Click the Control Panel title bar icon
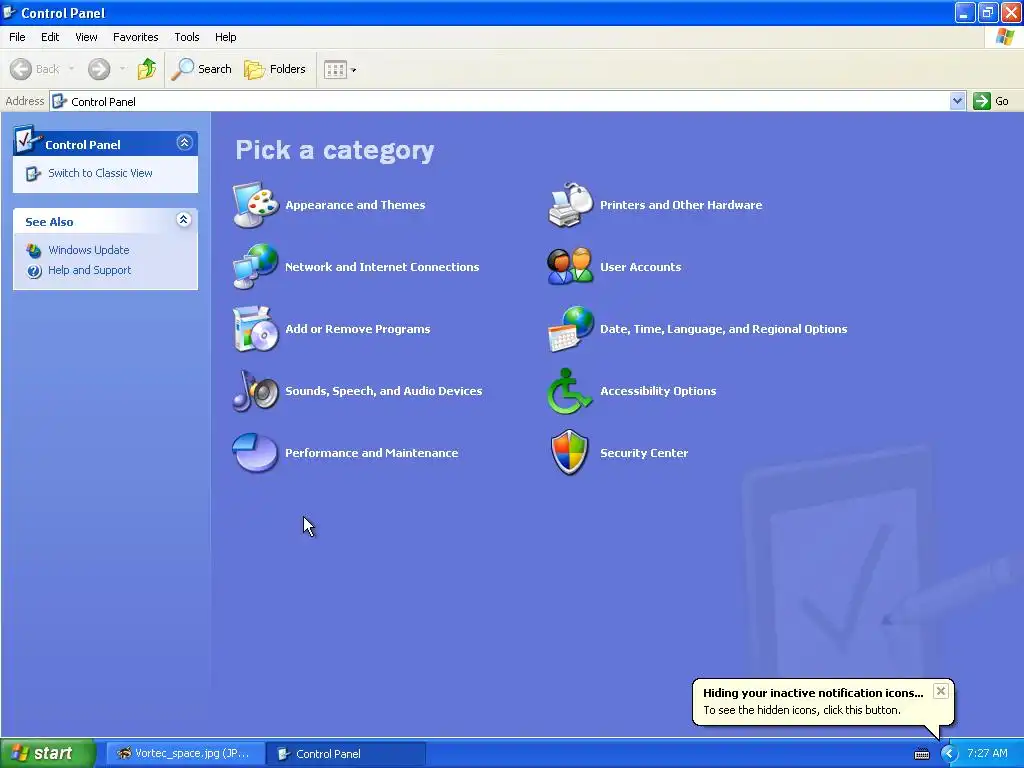Screen dimensions: 1024x768 9,12
